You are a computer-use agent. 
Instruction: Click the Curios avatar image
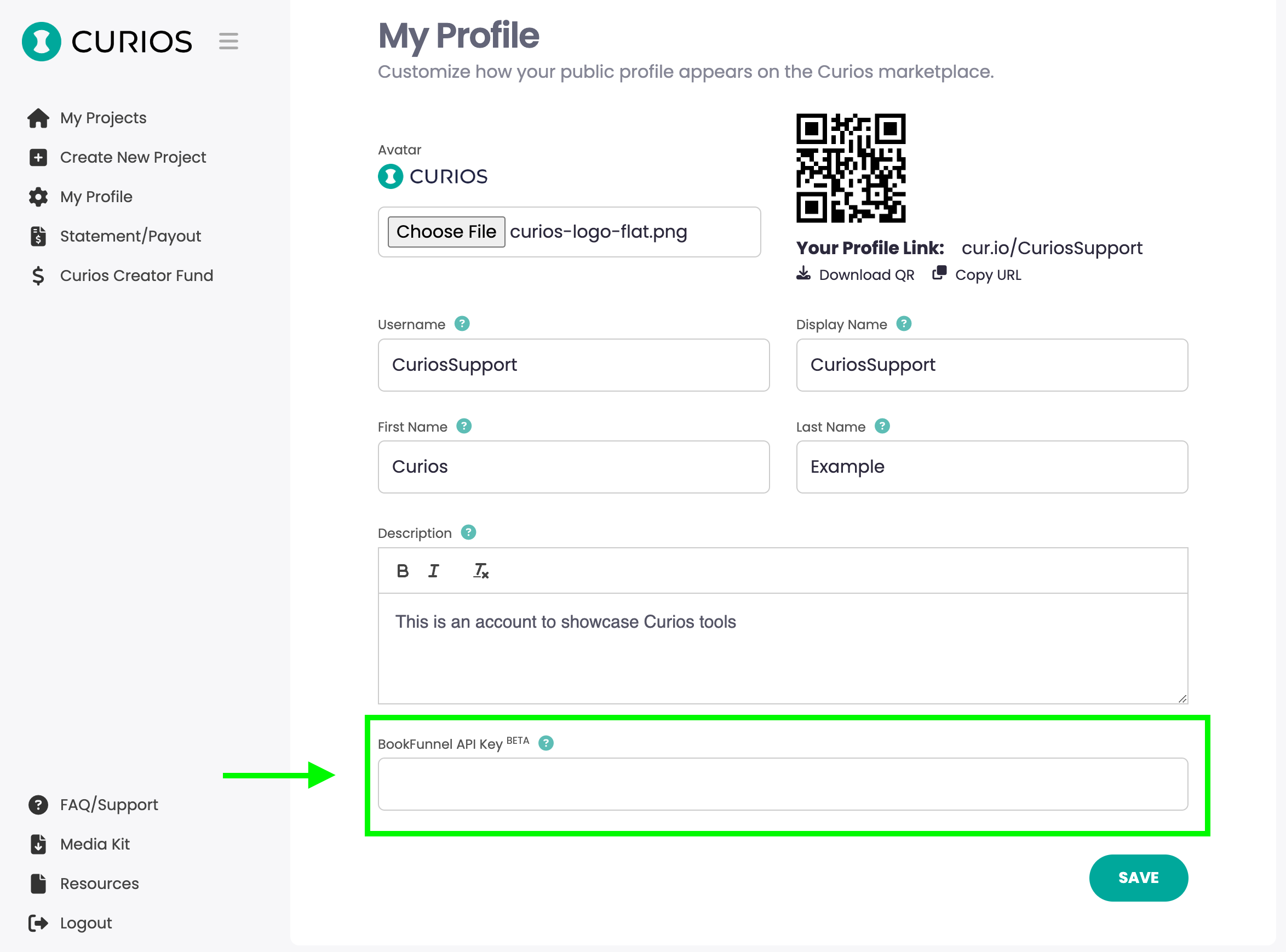[433, 176]
